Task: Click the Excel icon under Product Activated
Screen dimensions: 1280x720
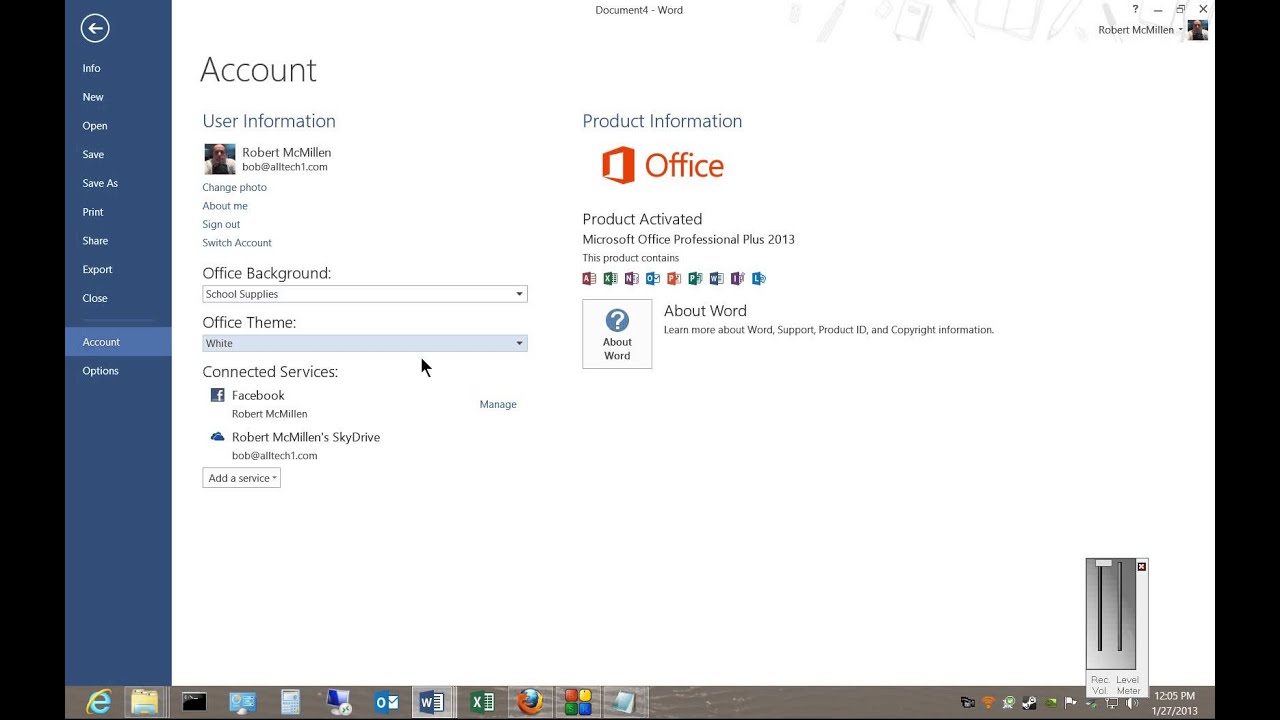Action: pyautogui.click(x=610, y=278)
